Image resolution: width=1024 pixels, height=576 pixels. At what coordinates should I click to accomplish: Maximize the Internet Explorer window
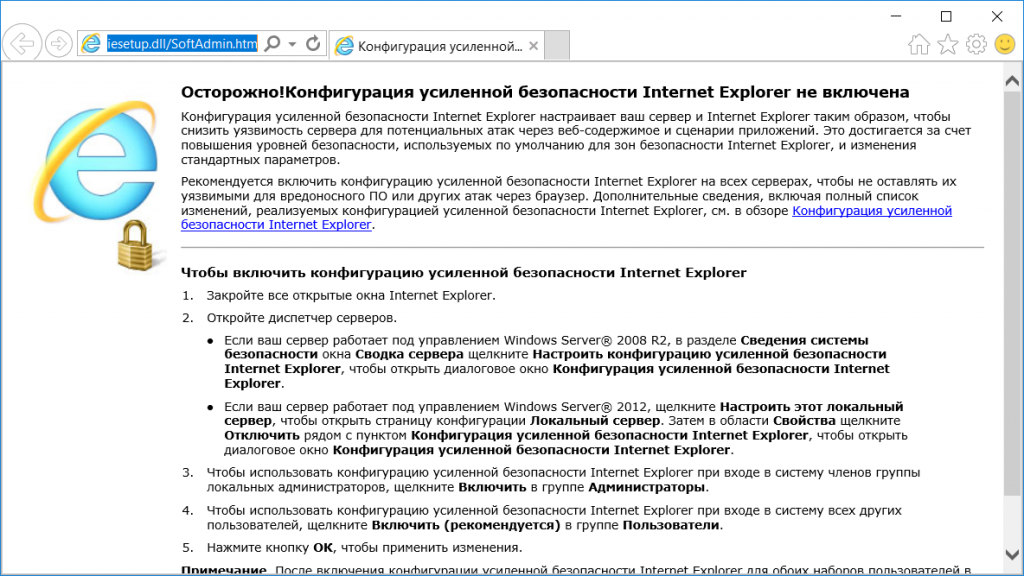pyautogui.click(x=946, y=16)
